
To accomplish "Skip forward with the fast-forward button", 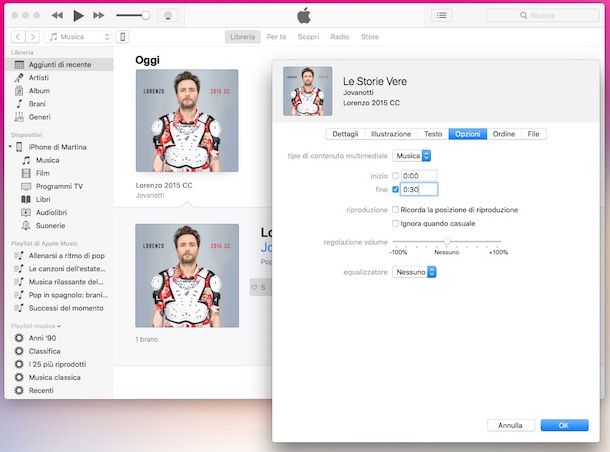I will pyautogui.click(x=99, y=16).
